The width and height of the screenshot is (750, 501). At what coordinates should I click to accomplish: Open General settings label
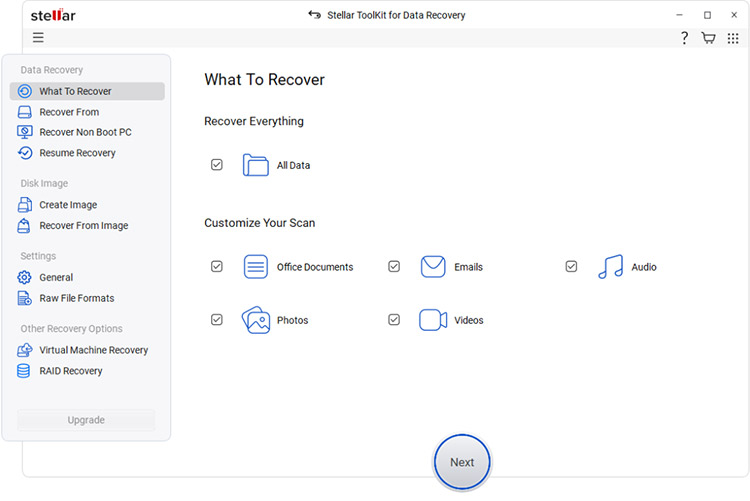[56, 277]
